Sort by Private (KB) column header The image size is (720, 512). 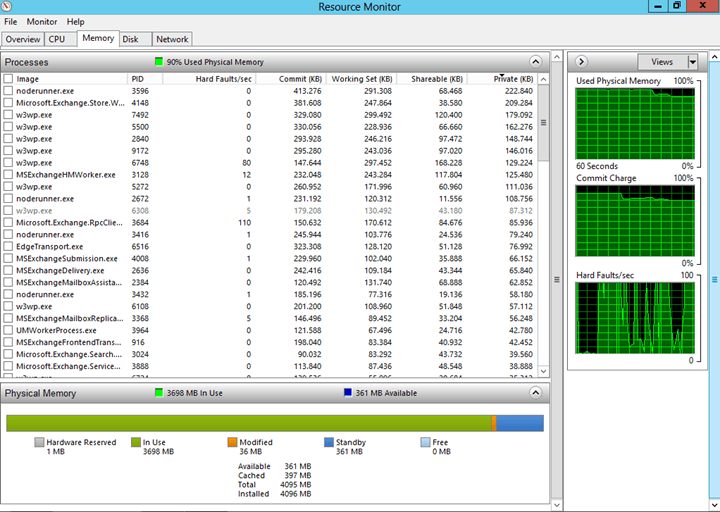(x=502, y=79)
